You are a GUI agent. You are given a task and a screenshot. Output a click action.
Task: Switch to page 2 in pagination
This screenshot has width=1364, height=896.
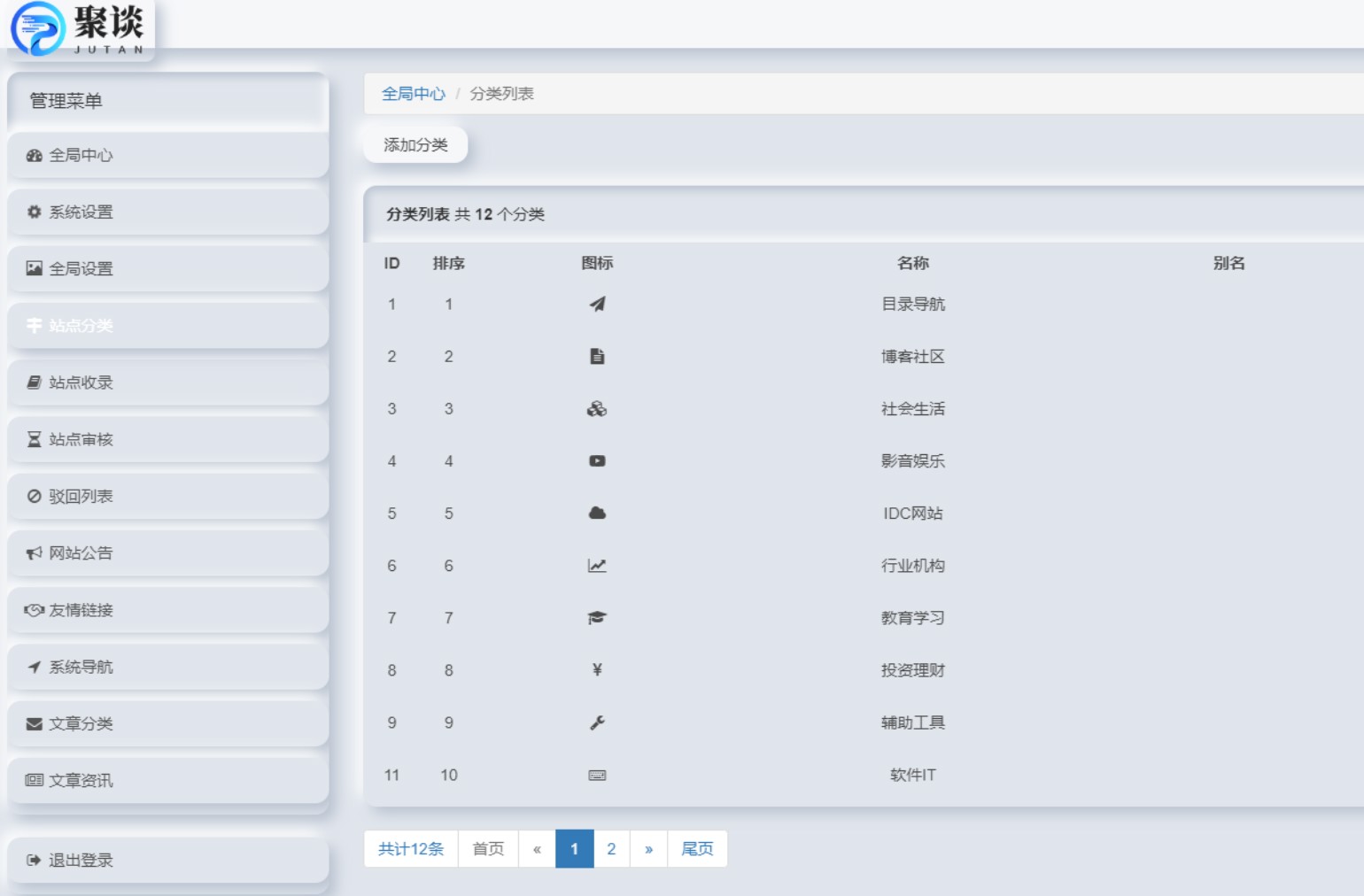(x=611, y=848)
